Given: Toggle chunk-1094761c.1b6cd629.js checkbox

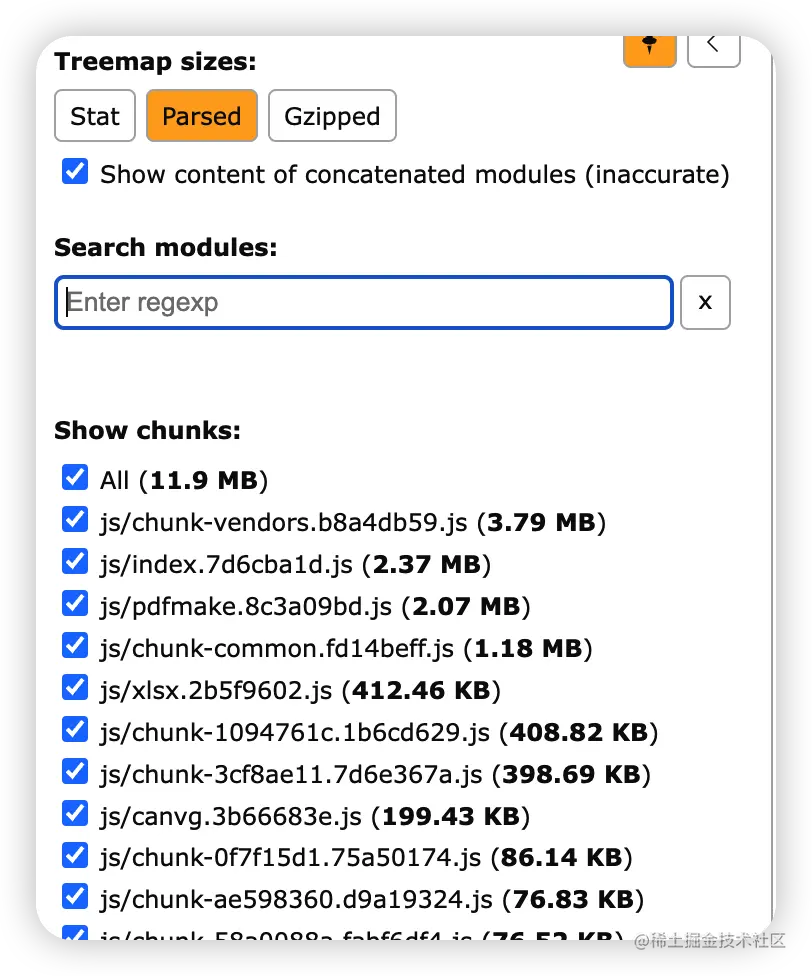Looking at the screenshot, I should point(75,729).
